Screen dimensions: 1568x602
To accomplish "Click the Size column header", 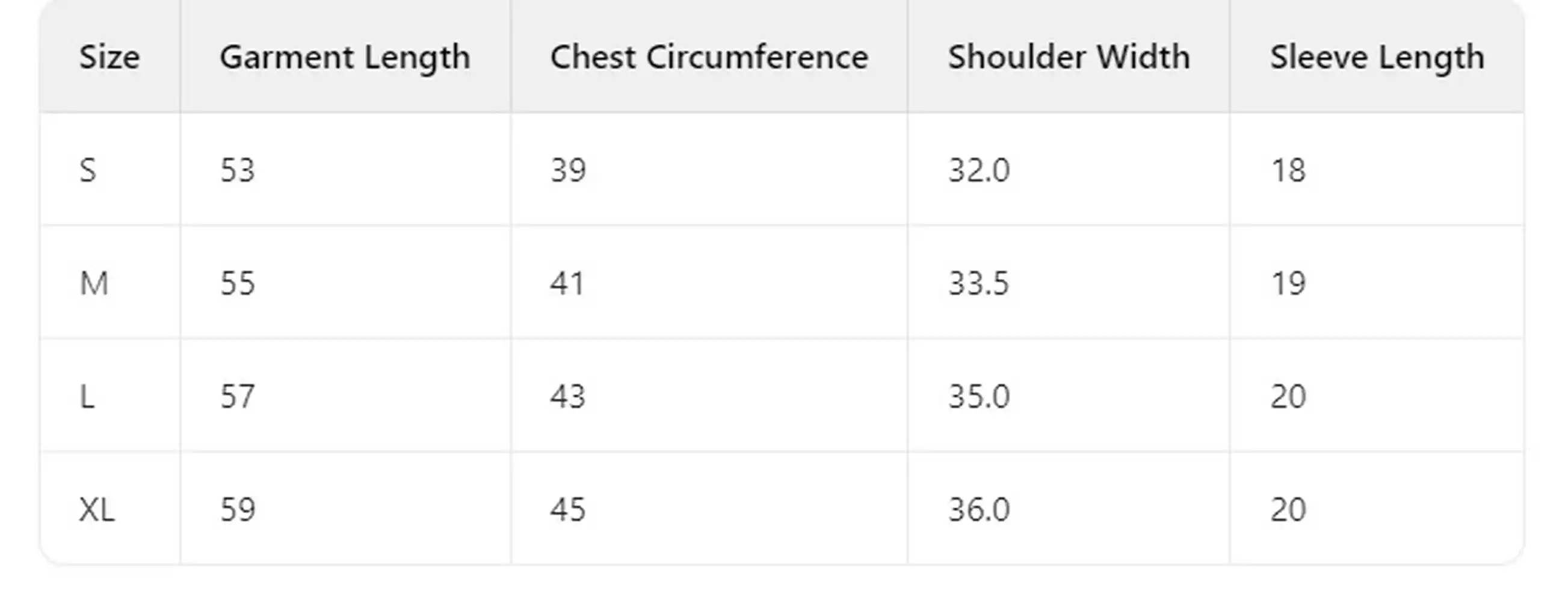I will (x=110, y=57).
